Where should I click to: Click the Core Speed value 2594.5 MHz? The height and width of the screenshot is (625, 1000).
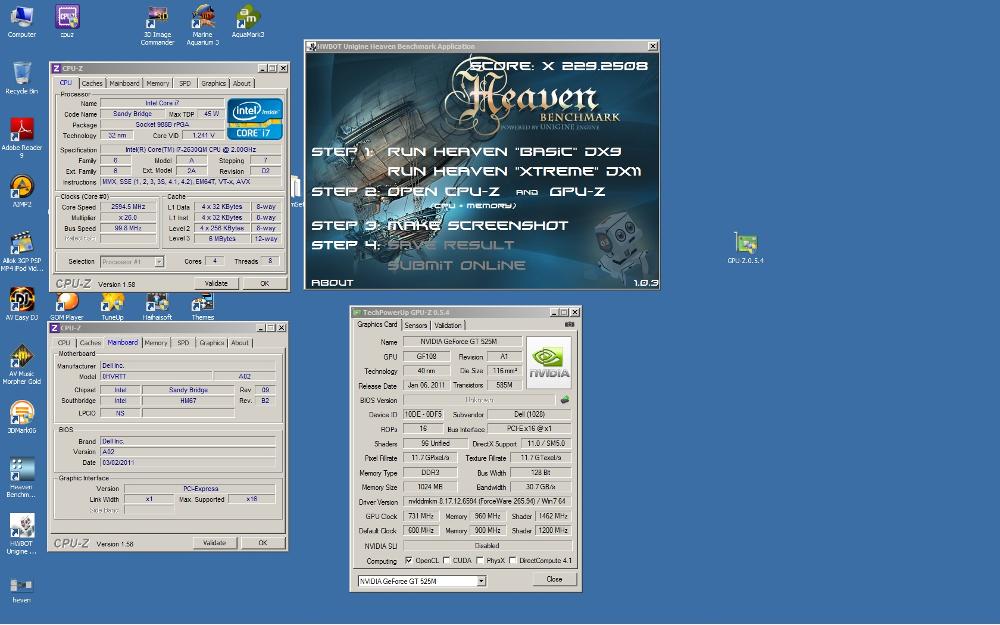point(128,207)
